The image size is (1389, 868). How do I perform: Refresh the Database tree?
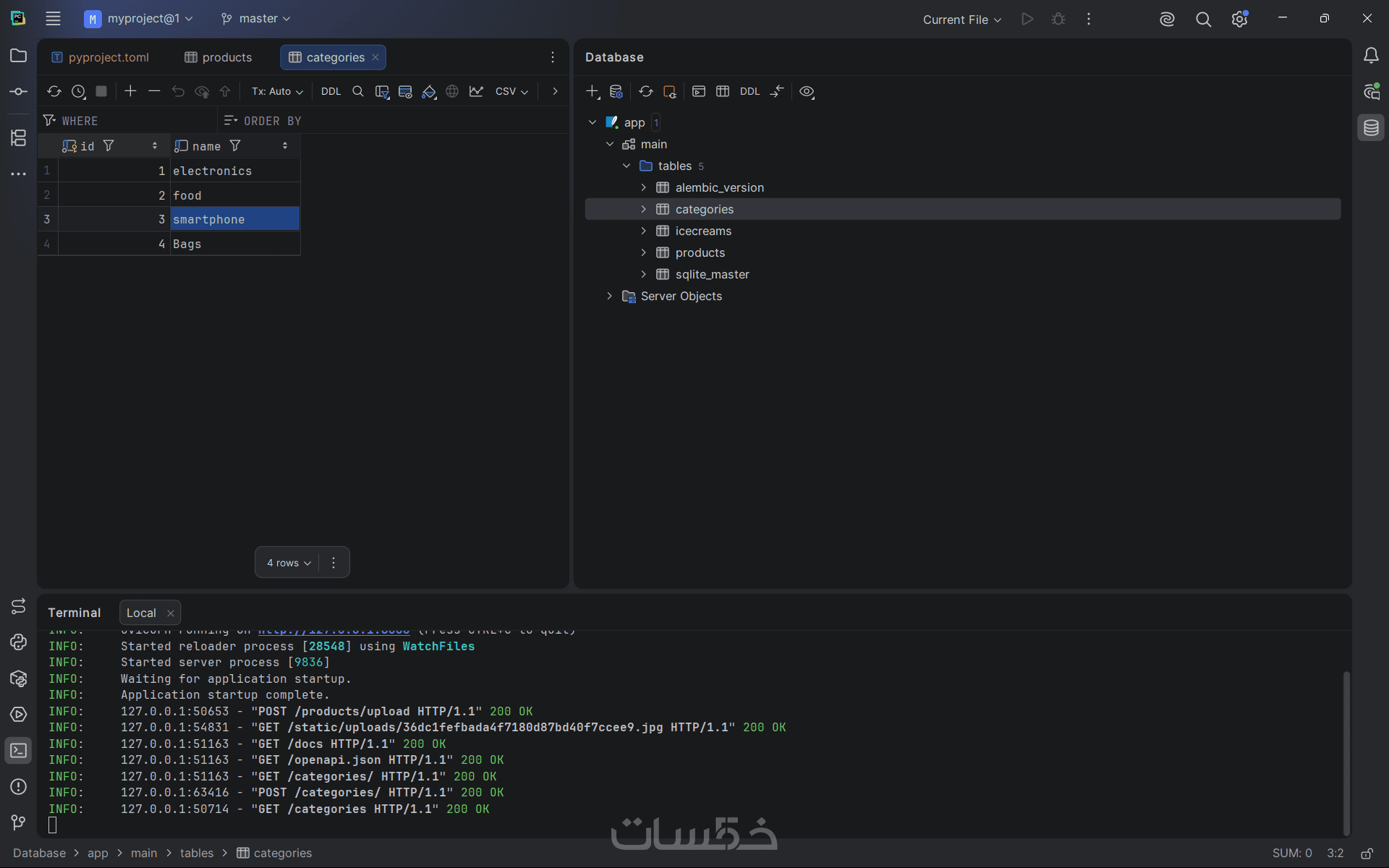(x=646, y=91)
